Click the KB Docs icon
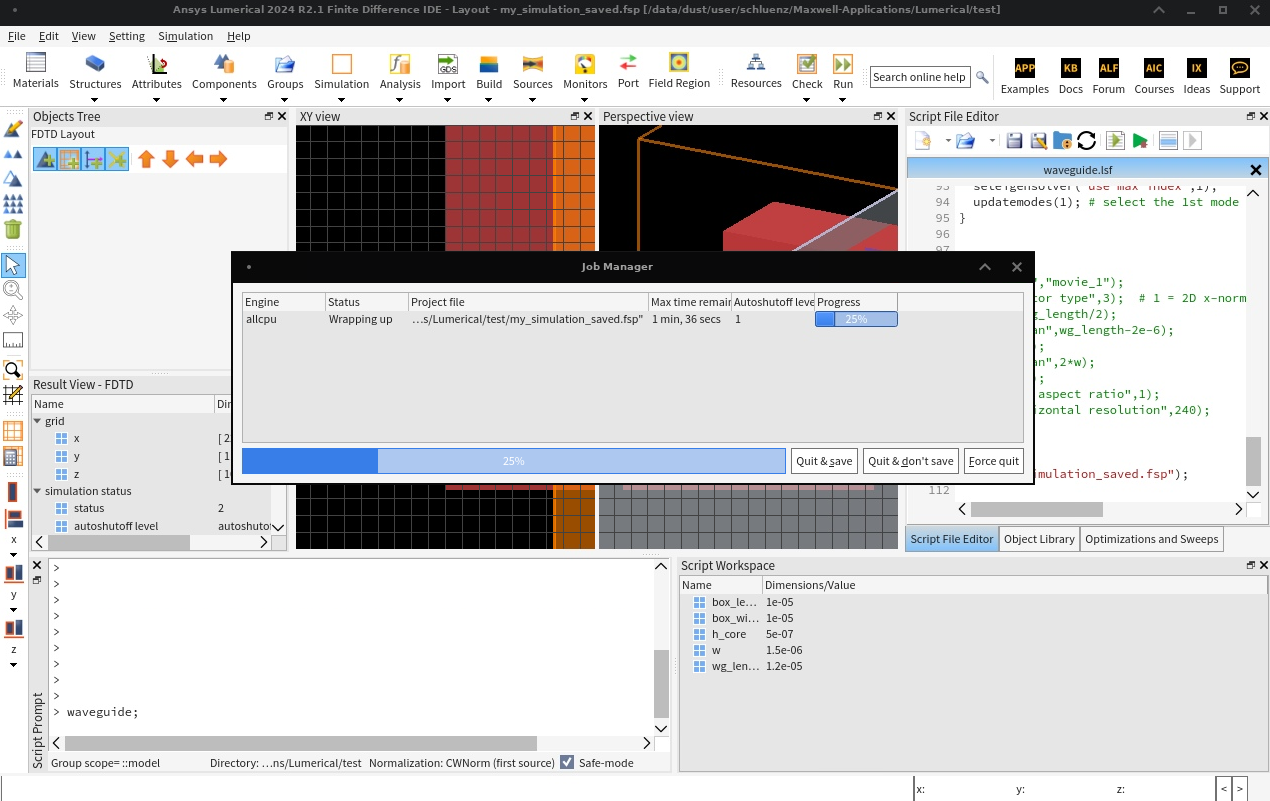The image size is (1270, 801). click(1070, 68)
